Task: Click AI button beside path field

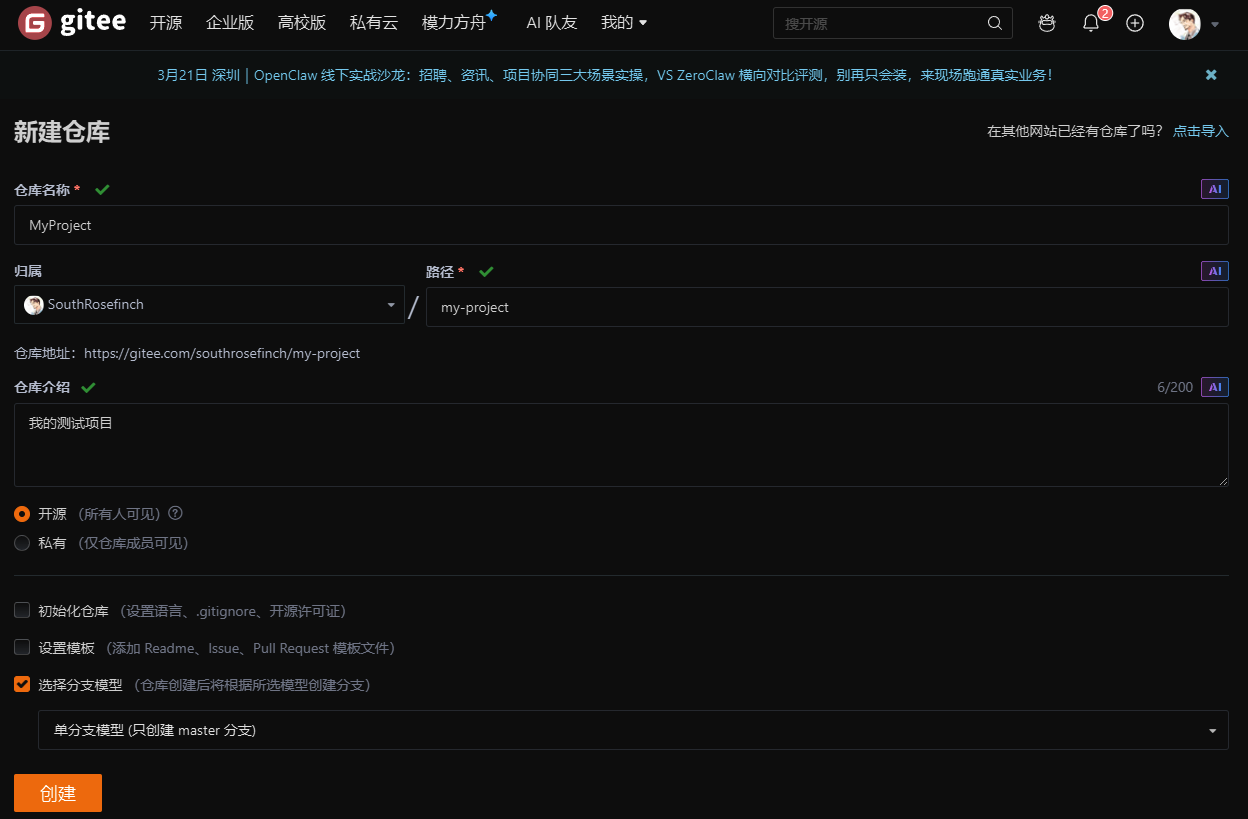Action: pos(1215,271)
